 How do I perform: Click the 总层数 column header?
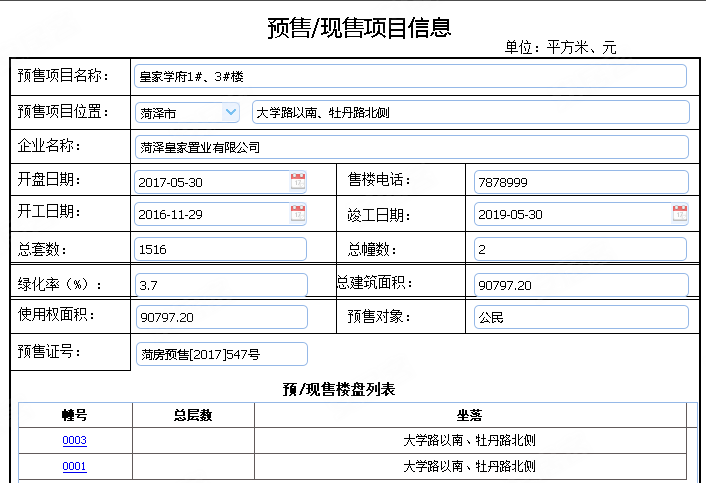click(x=192, y=415)
